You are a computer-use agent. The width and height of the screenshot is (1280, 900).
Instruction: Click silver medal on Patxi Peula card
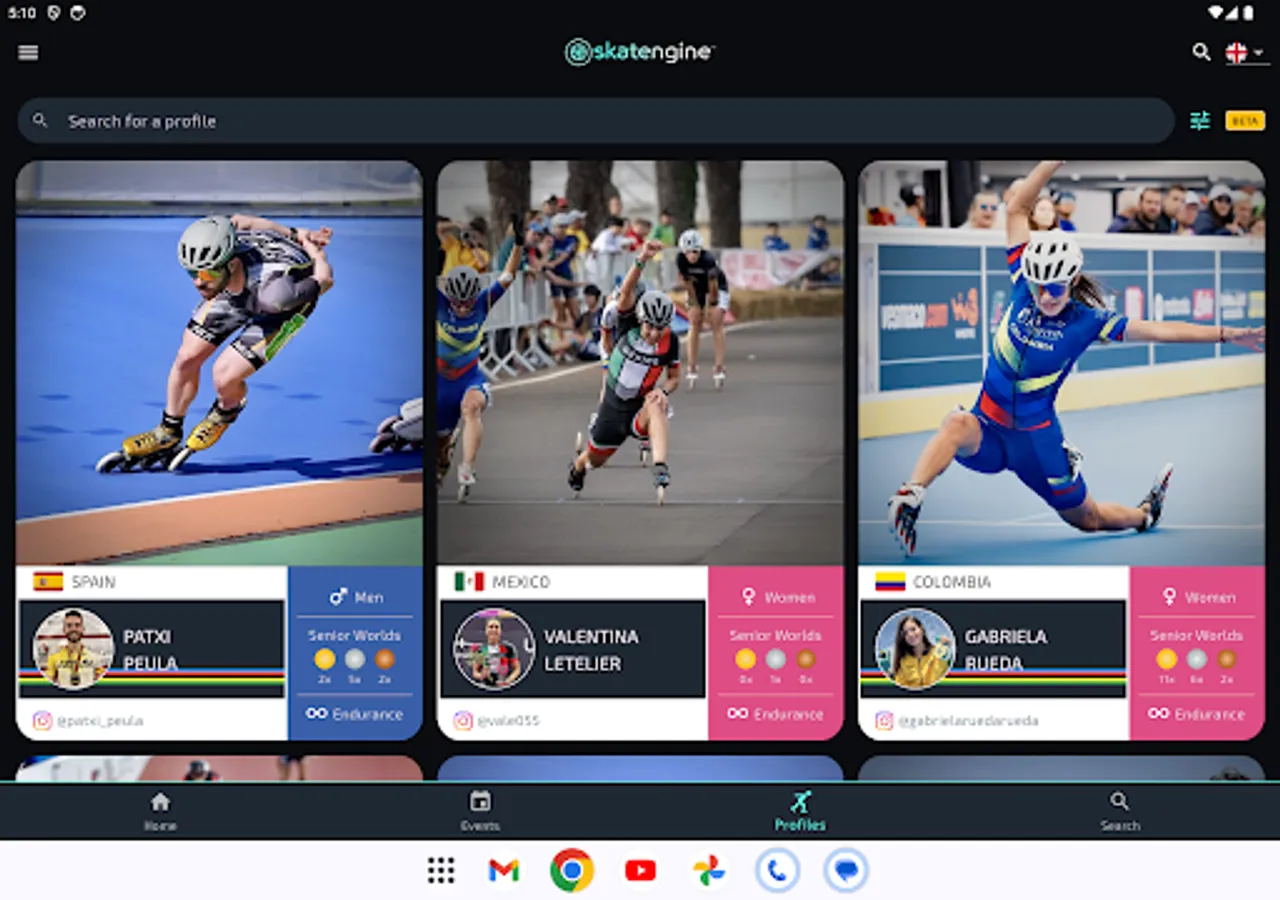pyautogui.click(x=355, y=659)
